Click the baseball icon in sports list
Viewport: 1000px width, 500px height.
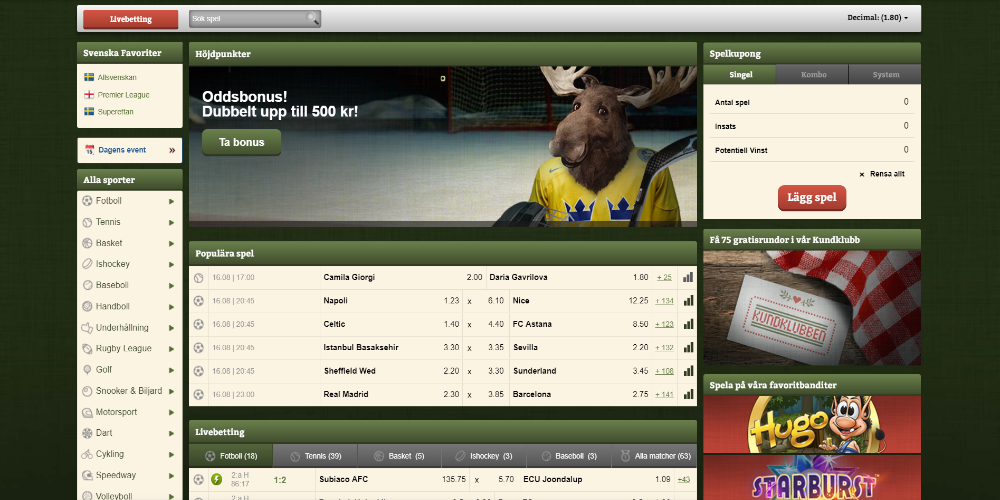click(87, 285)
